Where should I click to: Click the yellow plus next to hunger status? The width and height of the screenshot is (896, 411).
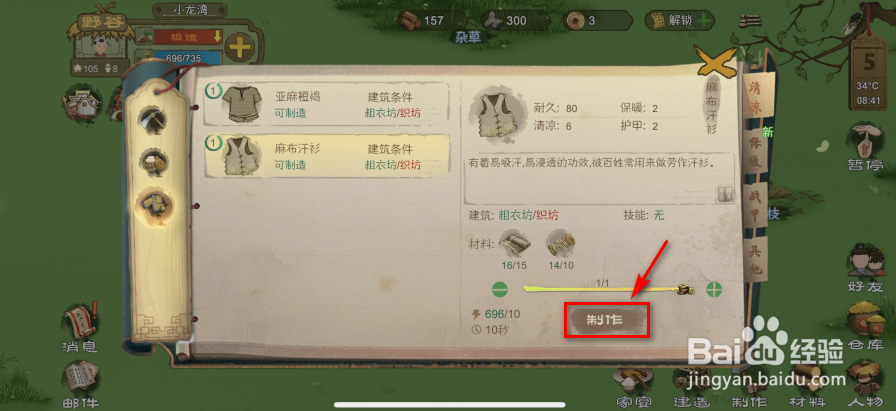point(240,47)
